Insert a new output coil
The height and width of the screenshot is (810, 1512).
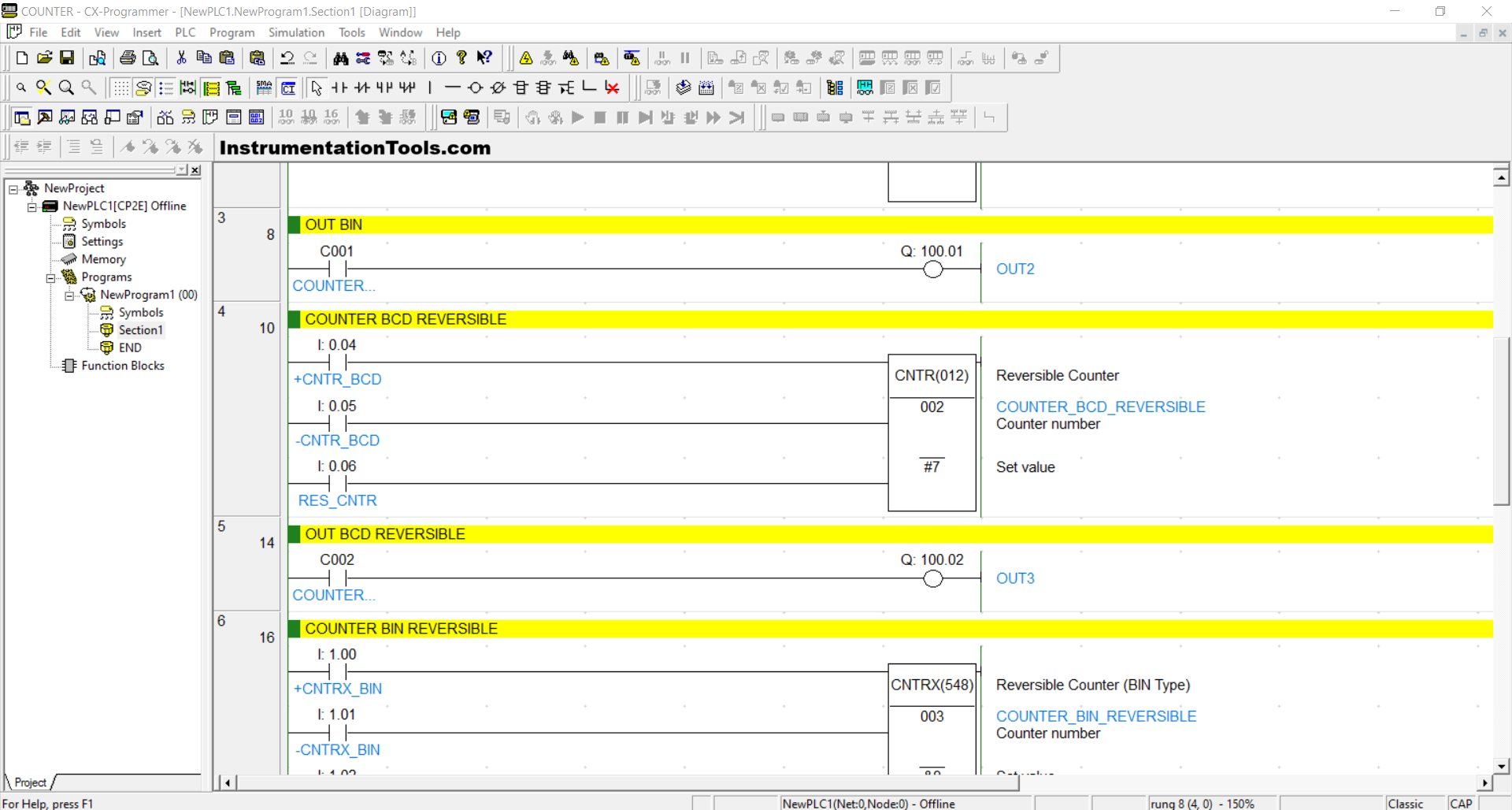(x=475, y=87)
